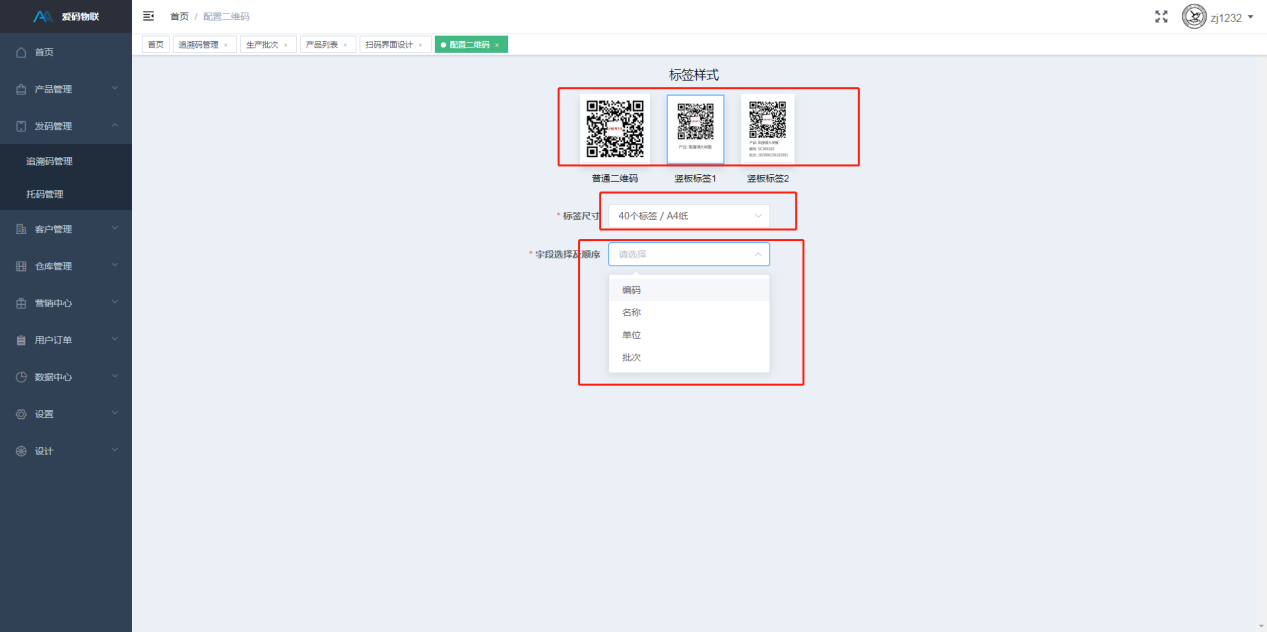The image size is (1267, 632).
Task: Close the 配置二维码 tab
Action: [497, 45]
